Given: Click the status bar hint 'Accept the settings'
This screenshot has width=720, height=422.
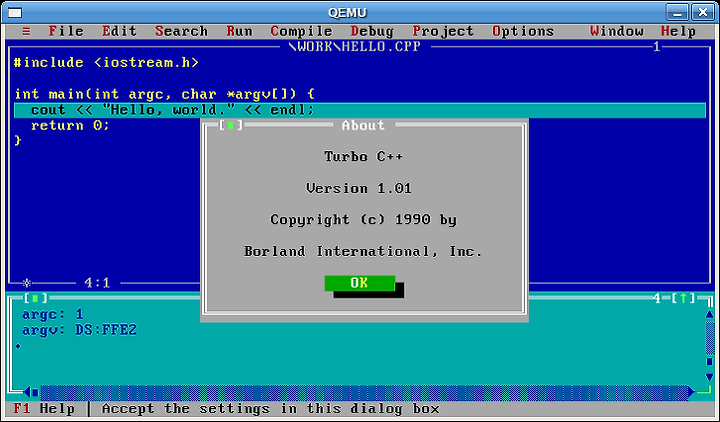Looking at the screenshot, I should (x=270, y=408).
